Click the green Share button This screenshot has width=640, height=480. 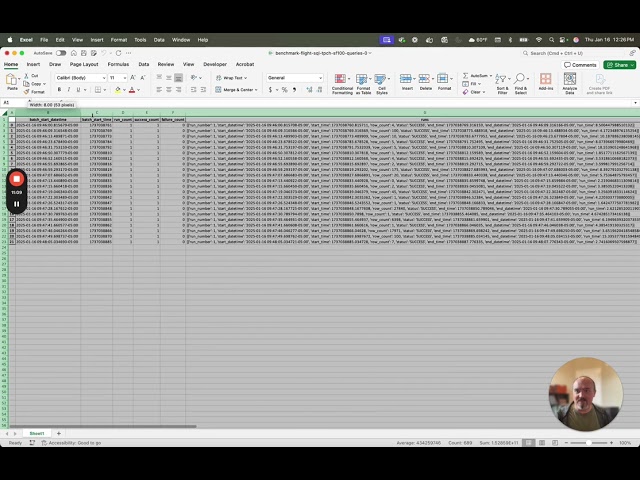pos(619,65)
